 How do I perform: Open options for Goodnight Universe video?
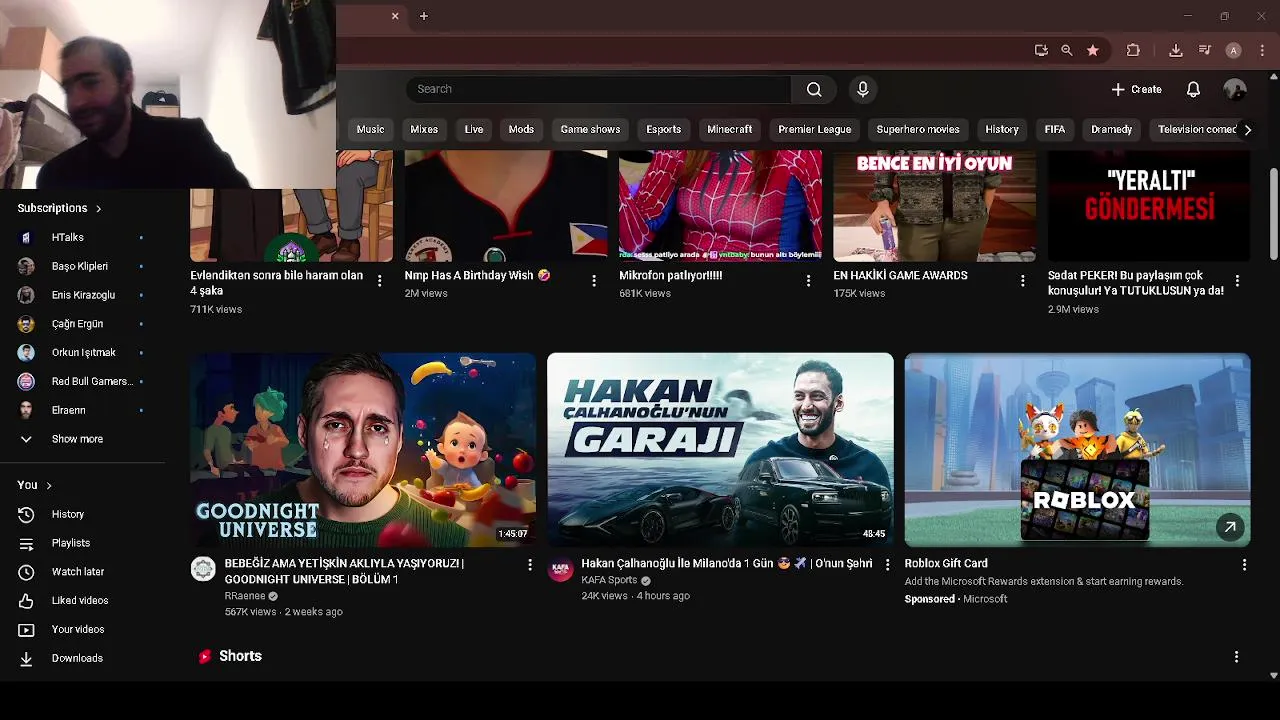pos(530,565)
